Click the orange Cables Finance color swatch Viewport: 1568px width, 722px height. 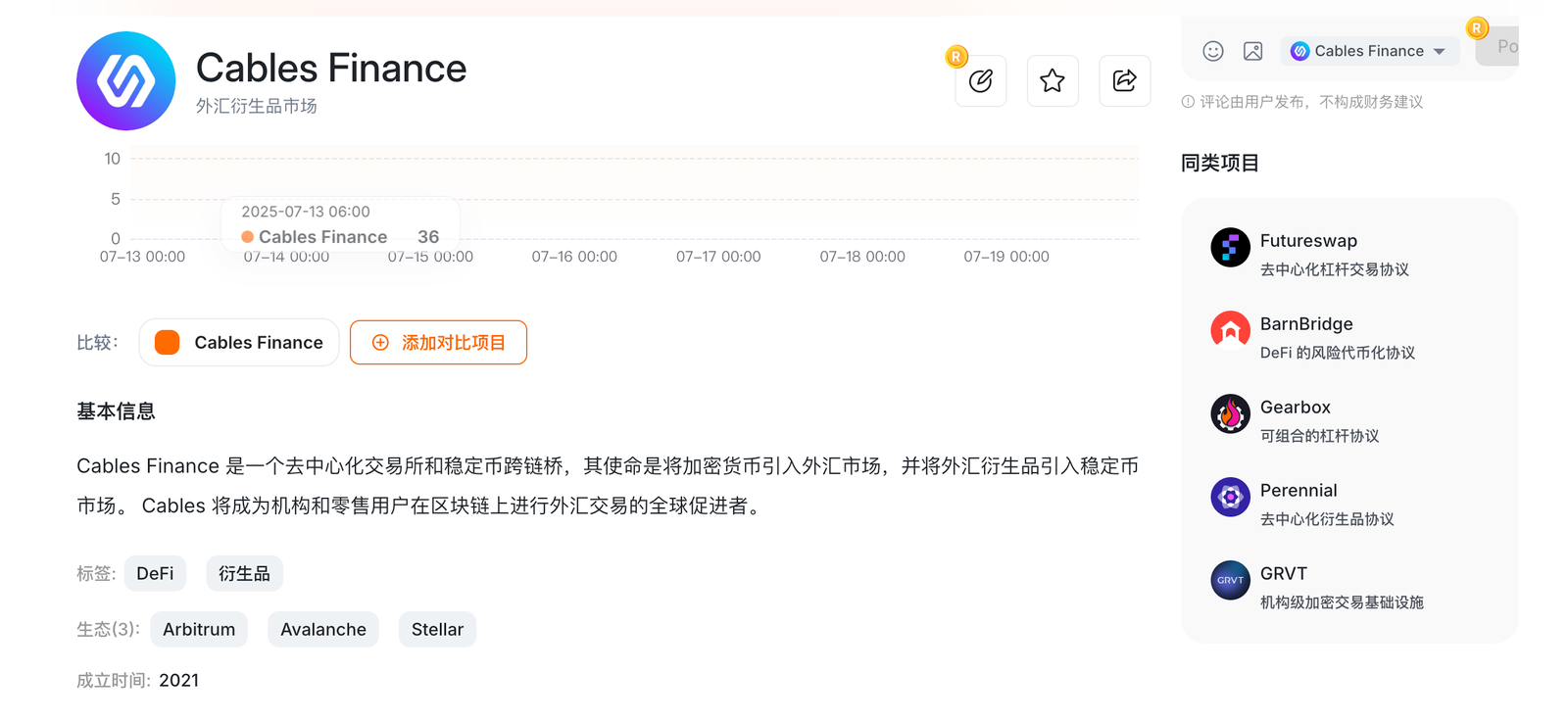click(x=168, y=343)
